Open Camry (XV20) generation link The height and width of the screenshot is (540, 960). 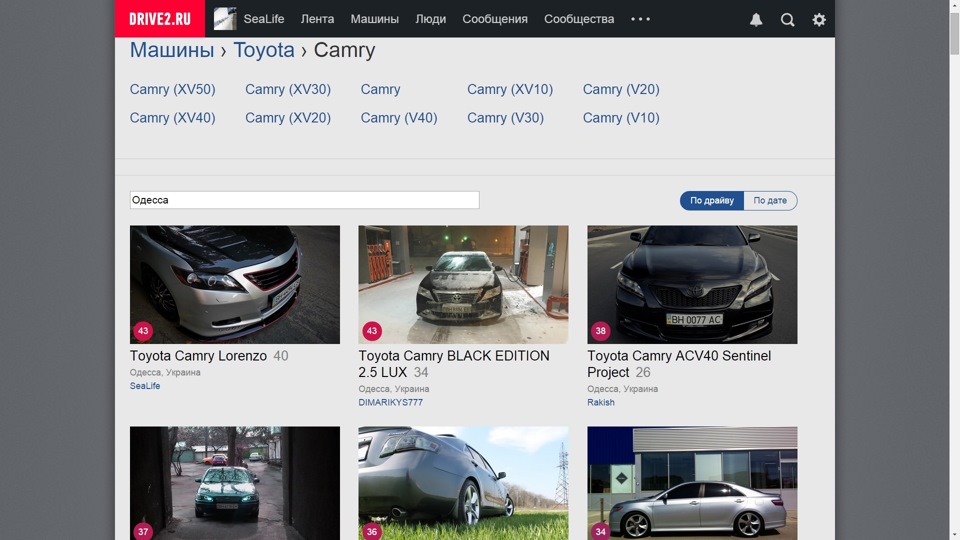(288, 118)
